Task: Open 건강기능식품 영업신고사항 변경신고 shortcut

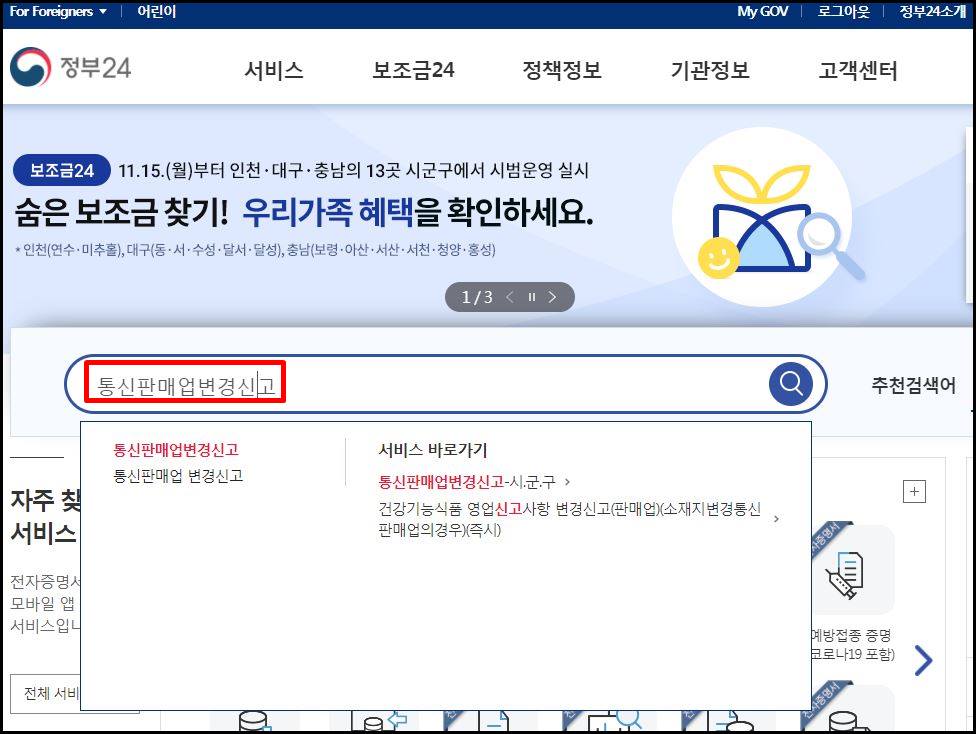Action: (570, 519)
